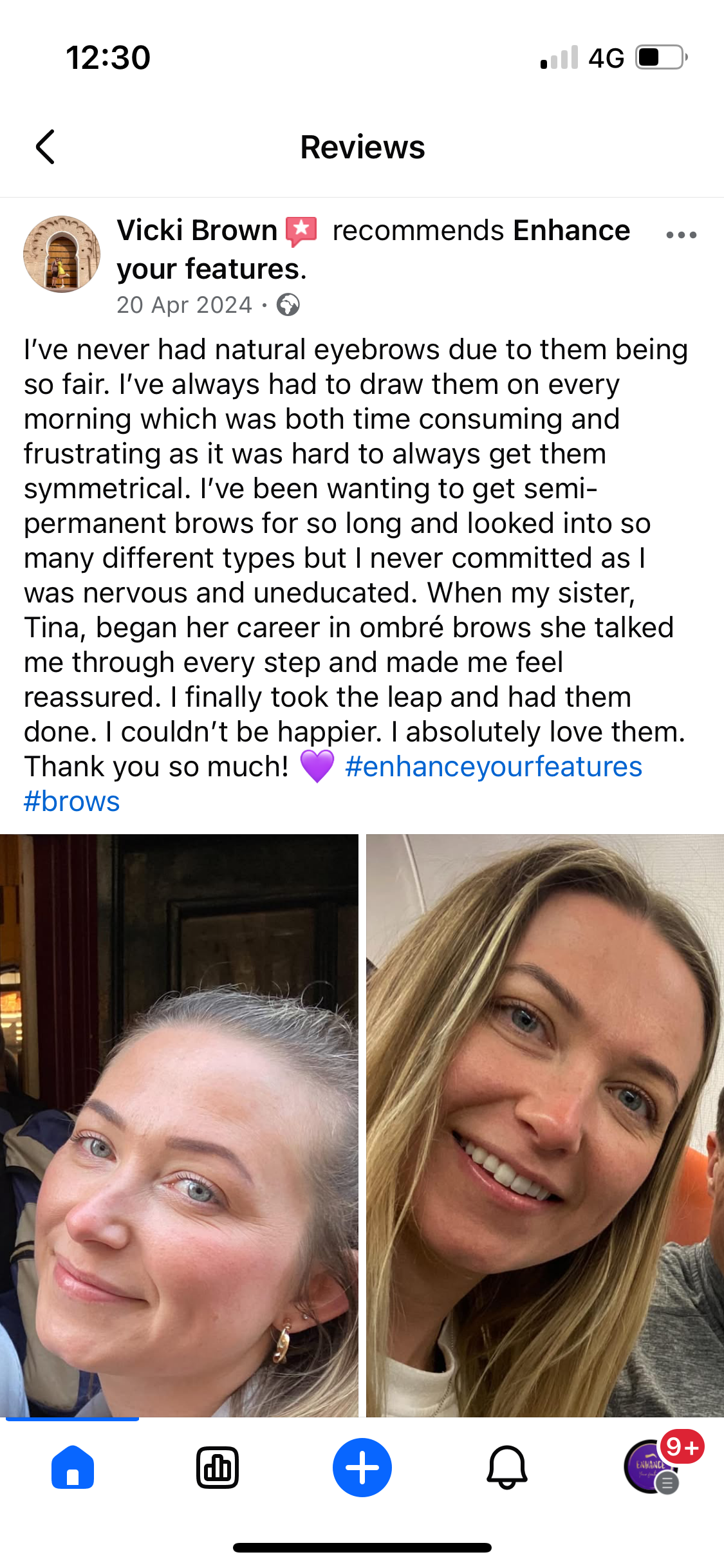Open the left photo with grey hair
This screenshot has height=1568, width=724.
tap(179, 1125)
